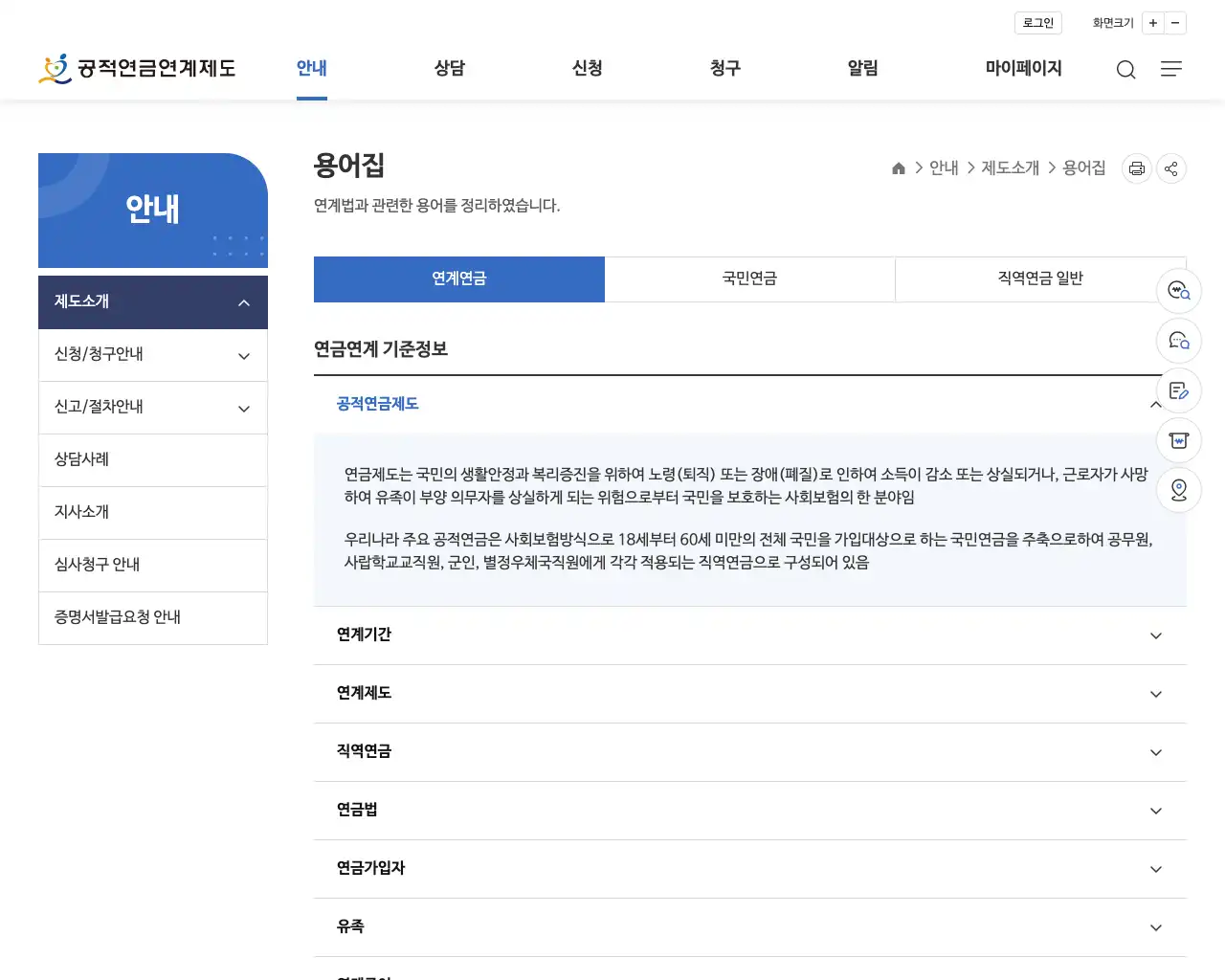Open the site search magnifier
Screen dimensions: 1225x980
click(1125, 69)
